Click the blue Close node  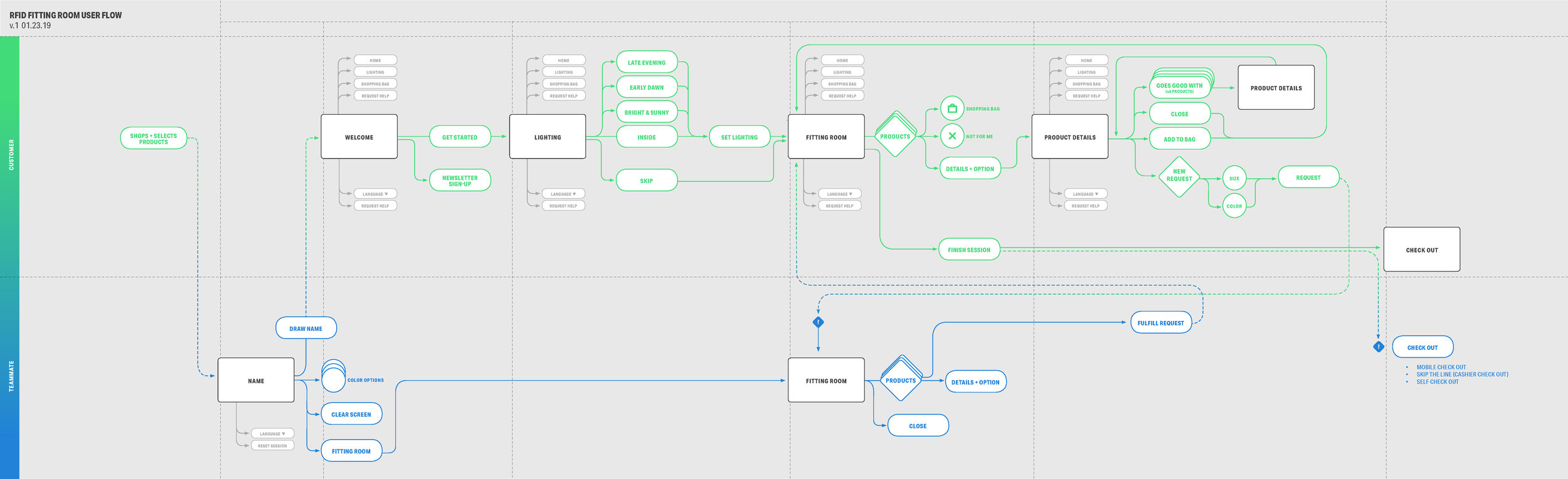coord(918,426)
